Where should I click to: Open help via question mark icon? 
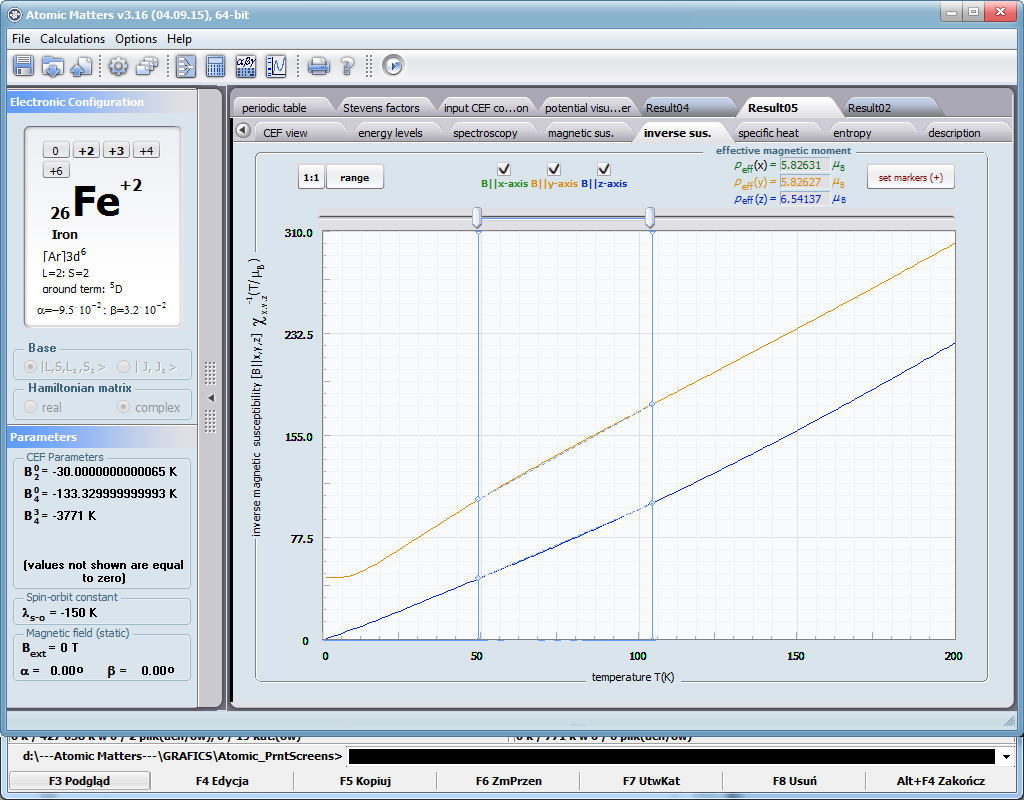pyautogui.click(x=347, y=66)
